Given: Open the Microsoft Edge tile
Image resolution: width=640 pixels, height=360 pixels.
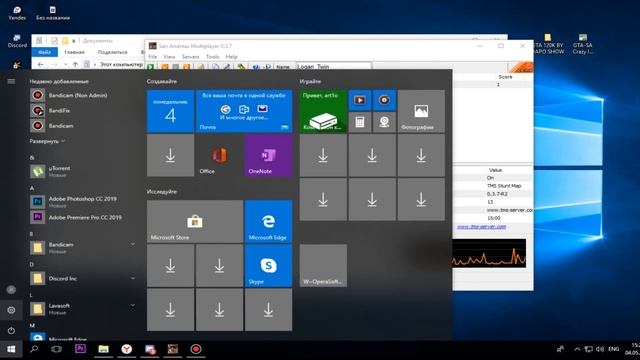Looking at the screenshot, I should 268,221.
